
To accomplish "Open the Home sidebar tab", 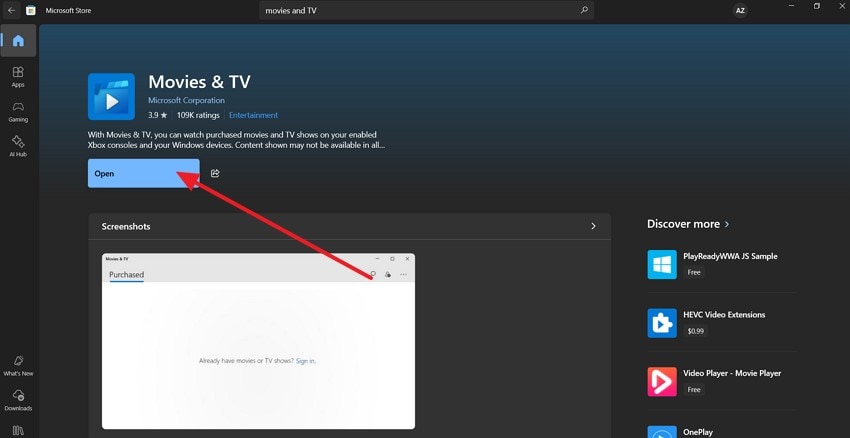I will (x=18, y=41).
